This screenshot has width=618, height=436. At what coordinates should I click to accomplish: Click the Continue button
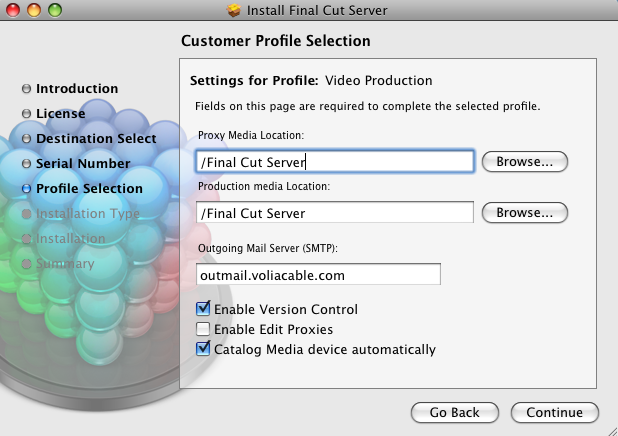[x=555, y=412]
